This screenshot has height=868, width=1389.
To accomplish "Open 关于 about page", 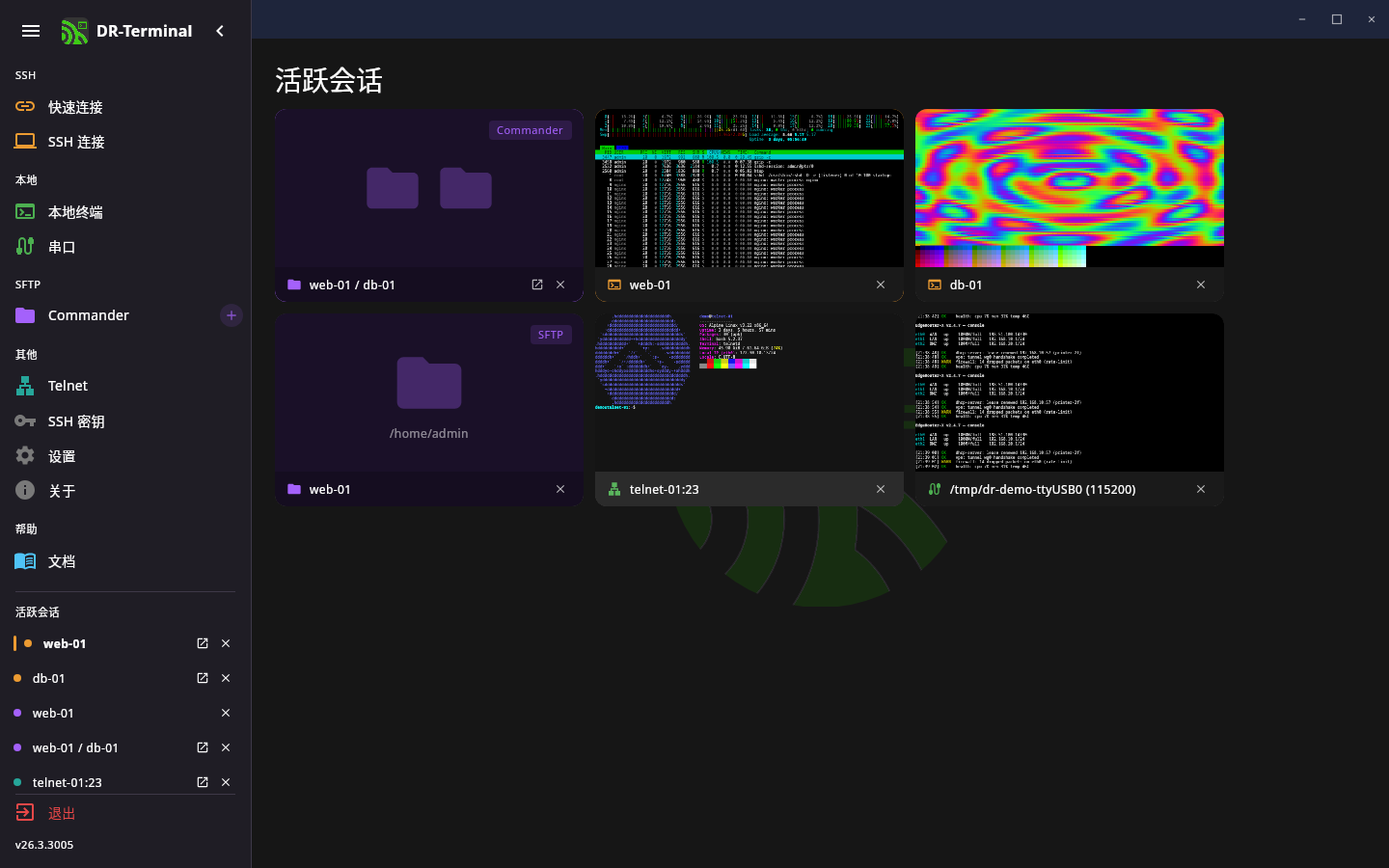I will pyautogui.click(x=125, y=491).
